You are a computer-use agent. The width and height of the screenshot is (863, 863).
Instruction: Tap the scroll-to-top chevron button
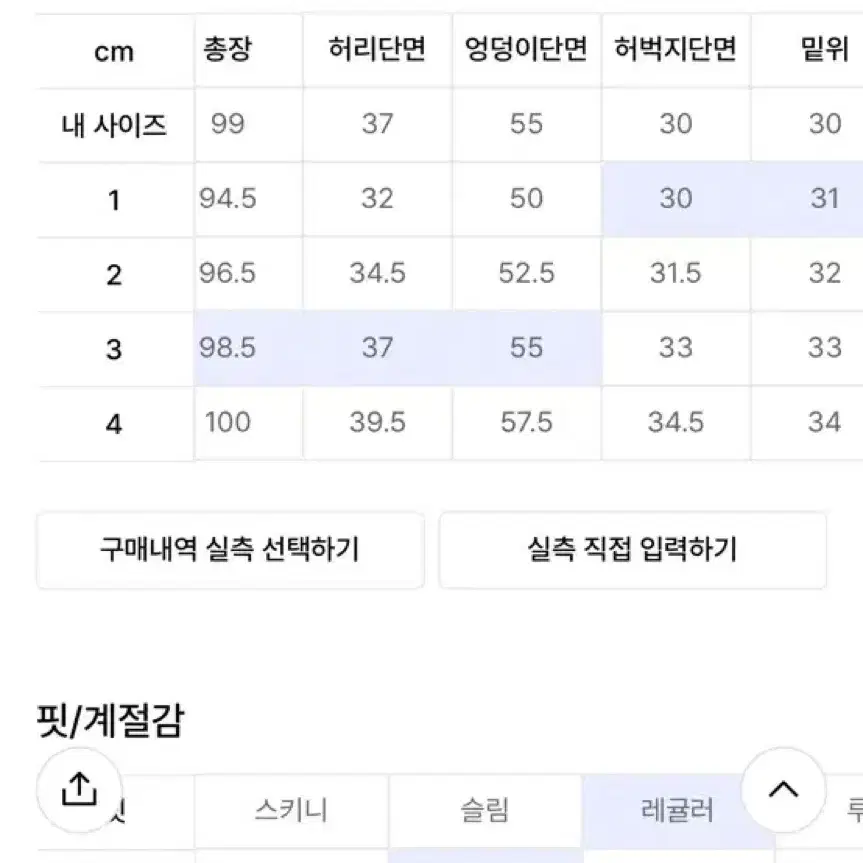[784, 789]
